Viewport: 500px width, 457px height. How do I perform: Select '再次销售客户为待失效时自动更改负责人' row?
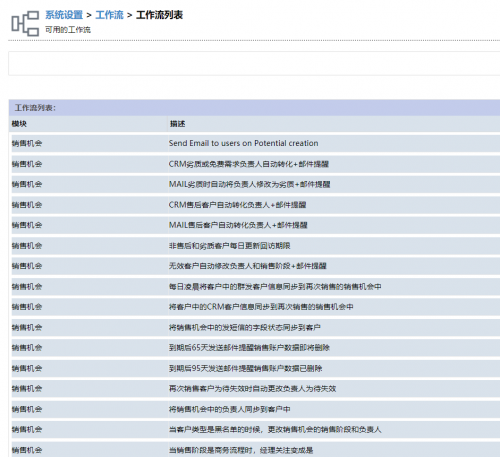[256, 389]
